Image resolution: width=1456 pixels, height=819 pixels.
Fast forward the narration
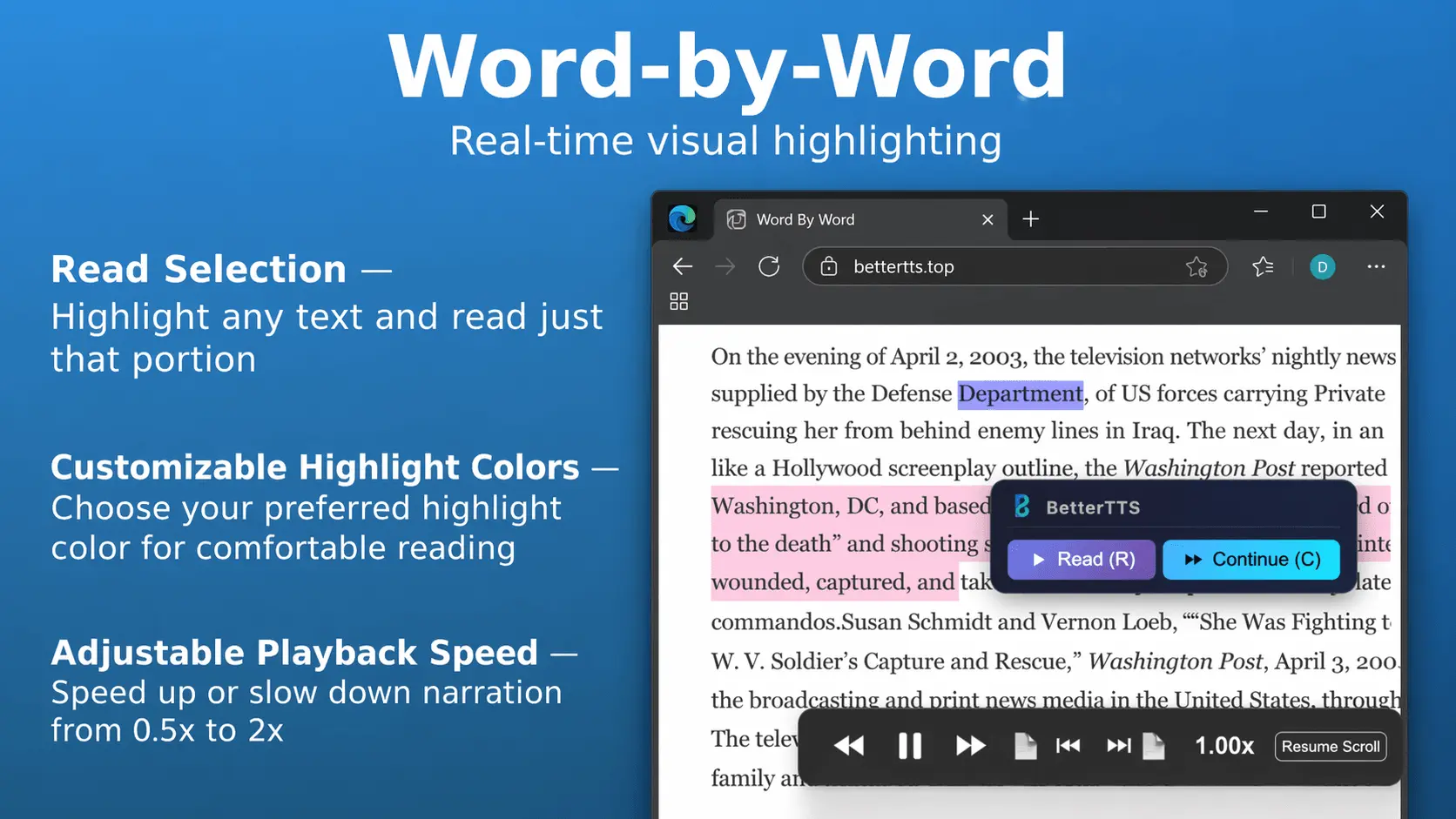(x=971, y=746)
